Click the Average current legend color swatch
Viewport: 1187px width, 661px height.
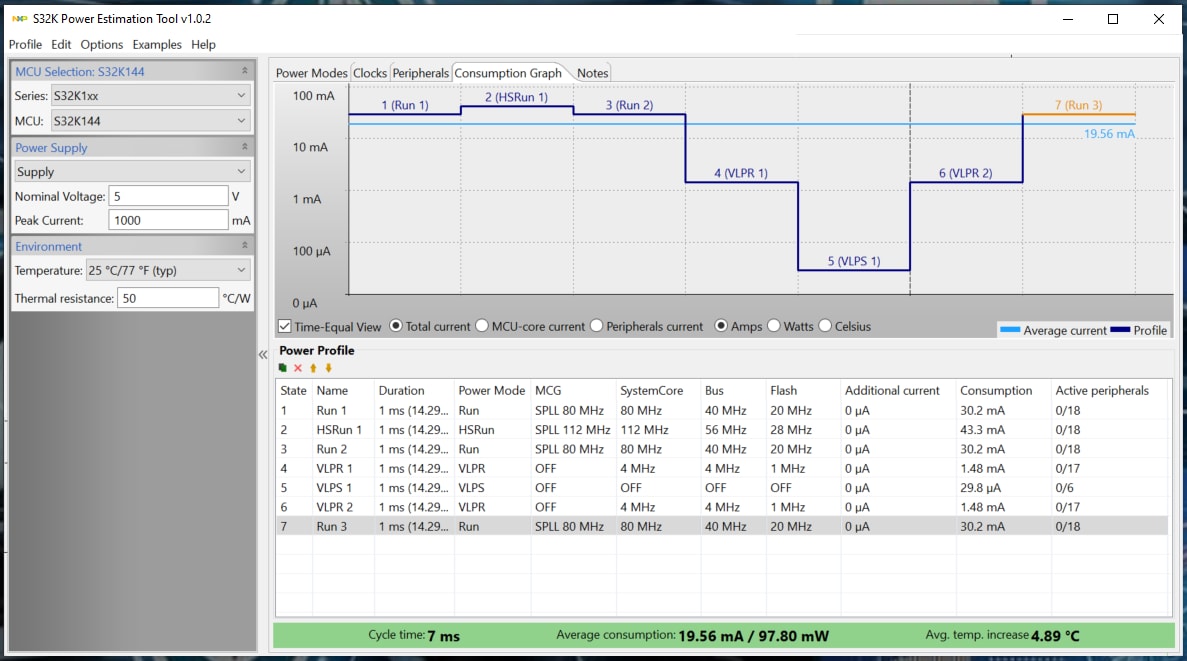[1009, 330]
